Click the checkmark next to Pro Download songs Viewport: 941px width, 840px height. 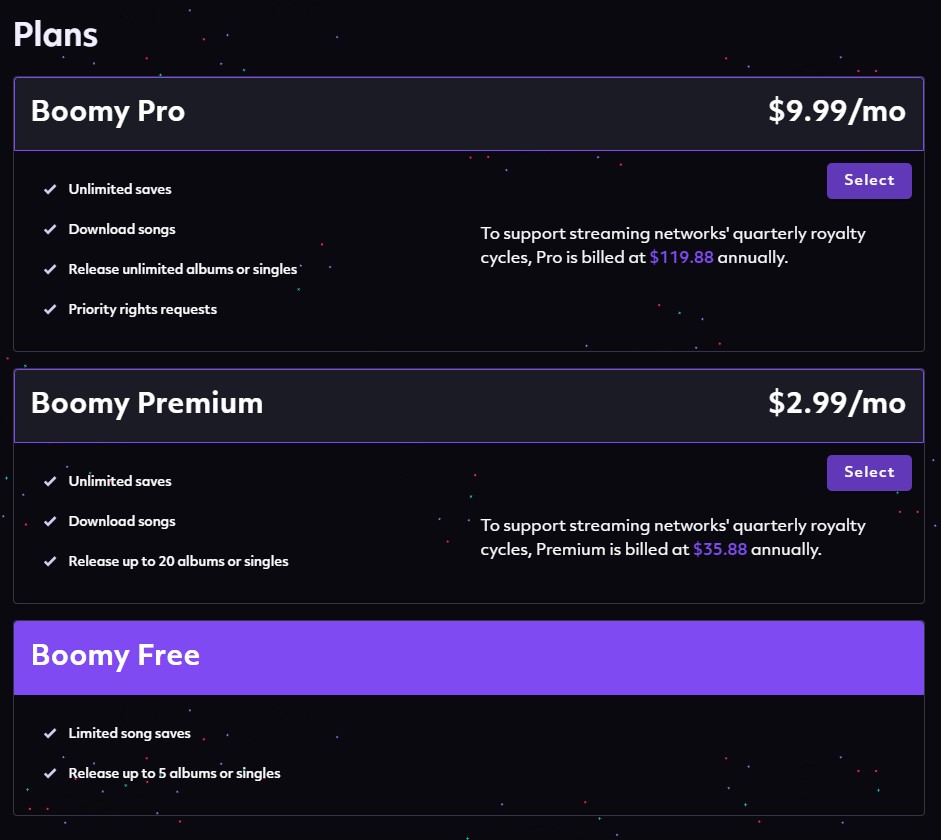pyautogui.click(x=50, y=230)
